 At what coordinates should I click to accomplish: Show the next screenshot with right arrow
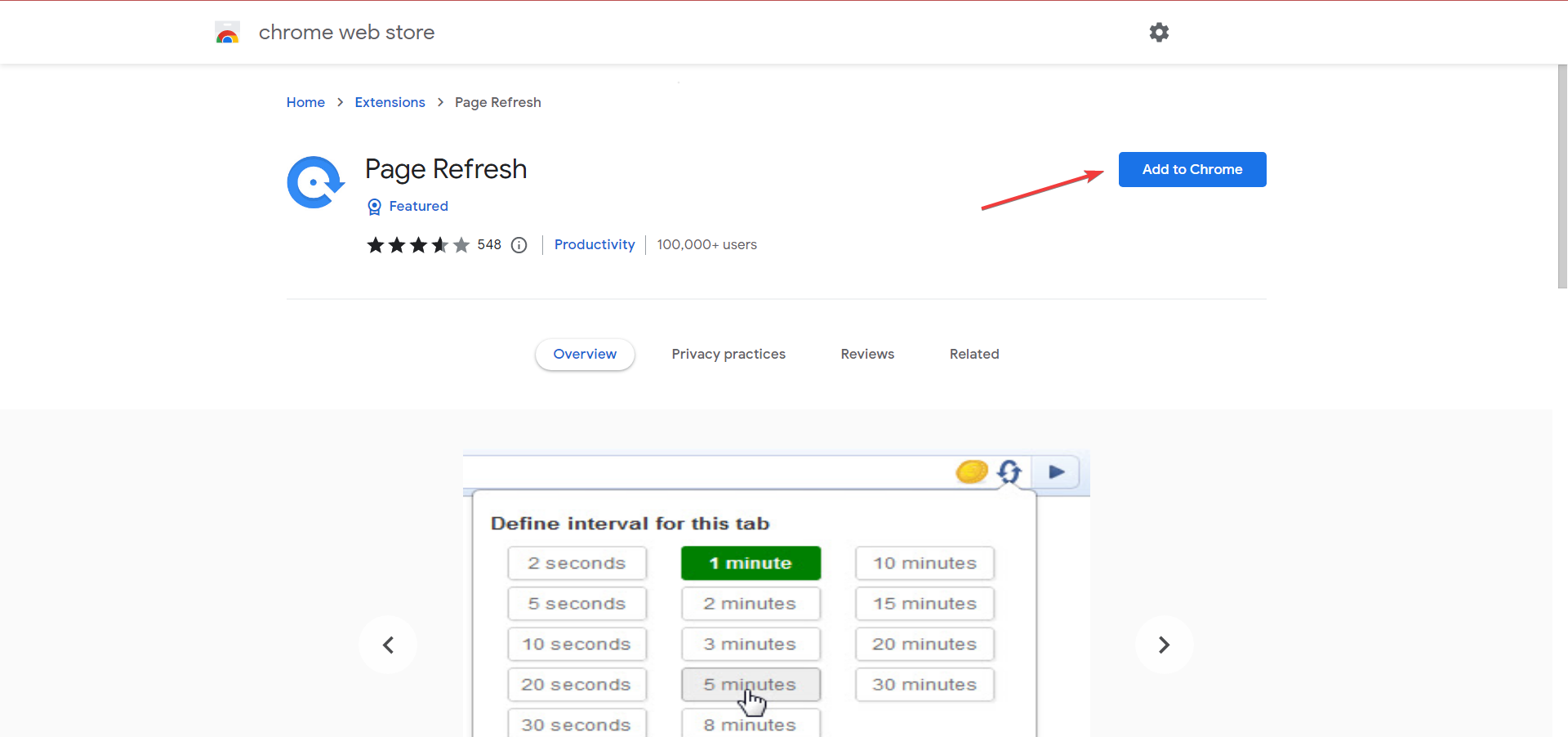coord(1164,645)
